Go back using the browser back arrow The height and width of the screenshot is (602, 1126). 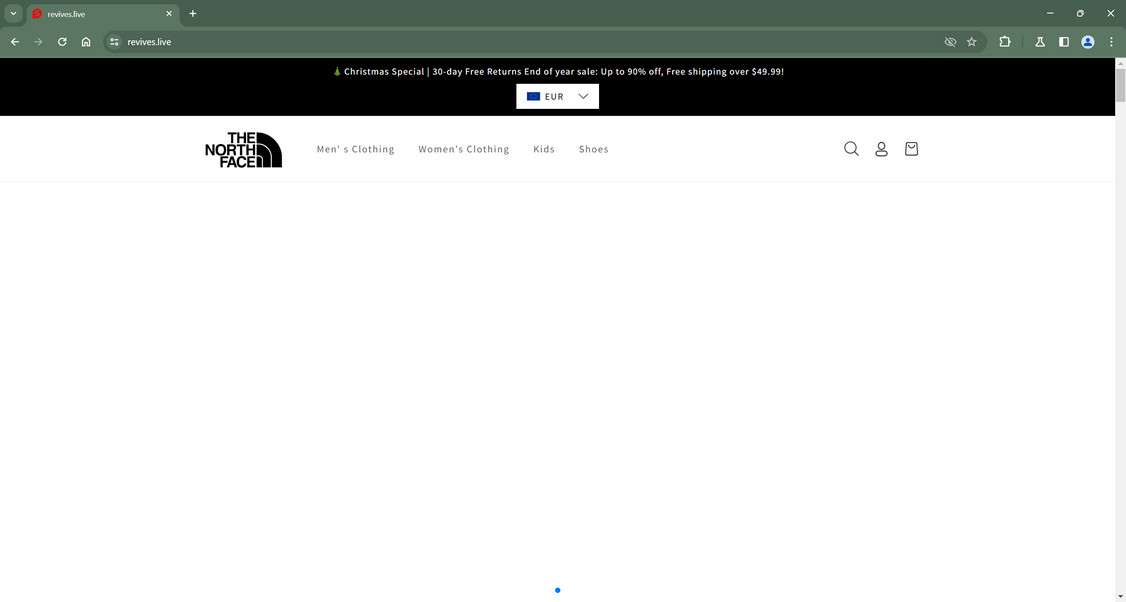[x=14, y=42]
